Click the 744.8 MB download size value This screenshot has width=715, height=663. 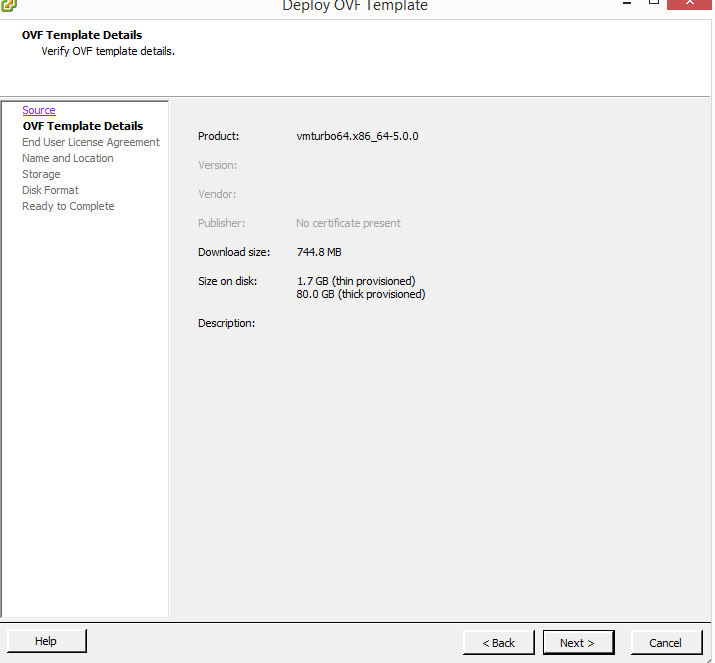pos(319,252)
